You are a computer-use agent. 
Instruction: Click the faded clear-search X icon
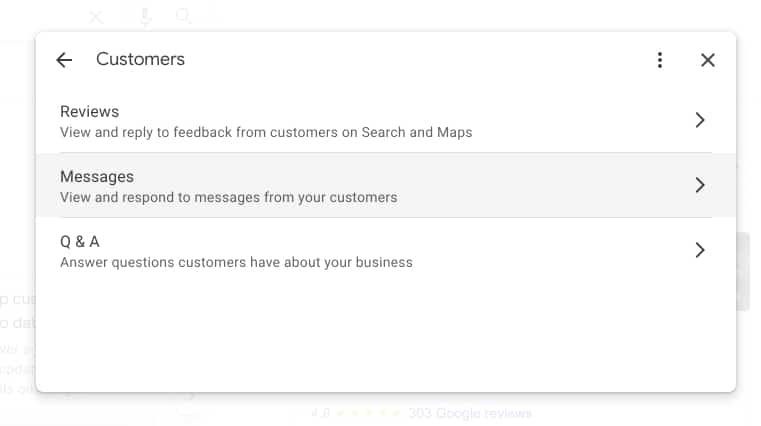pyautogui.click(x=96, y=17)
